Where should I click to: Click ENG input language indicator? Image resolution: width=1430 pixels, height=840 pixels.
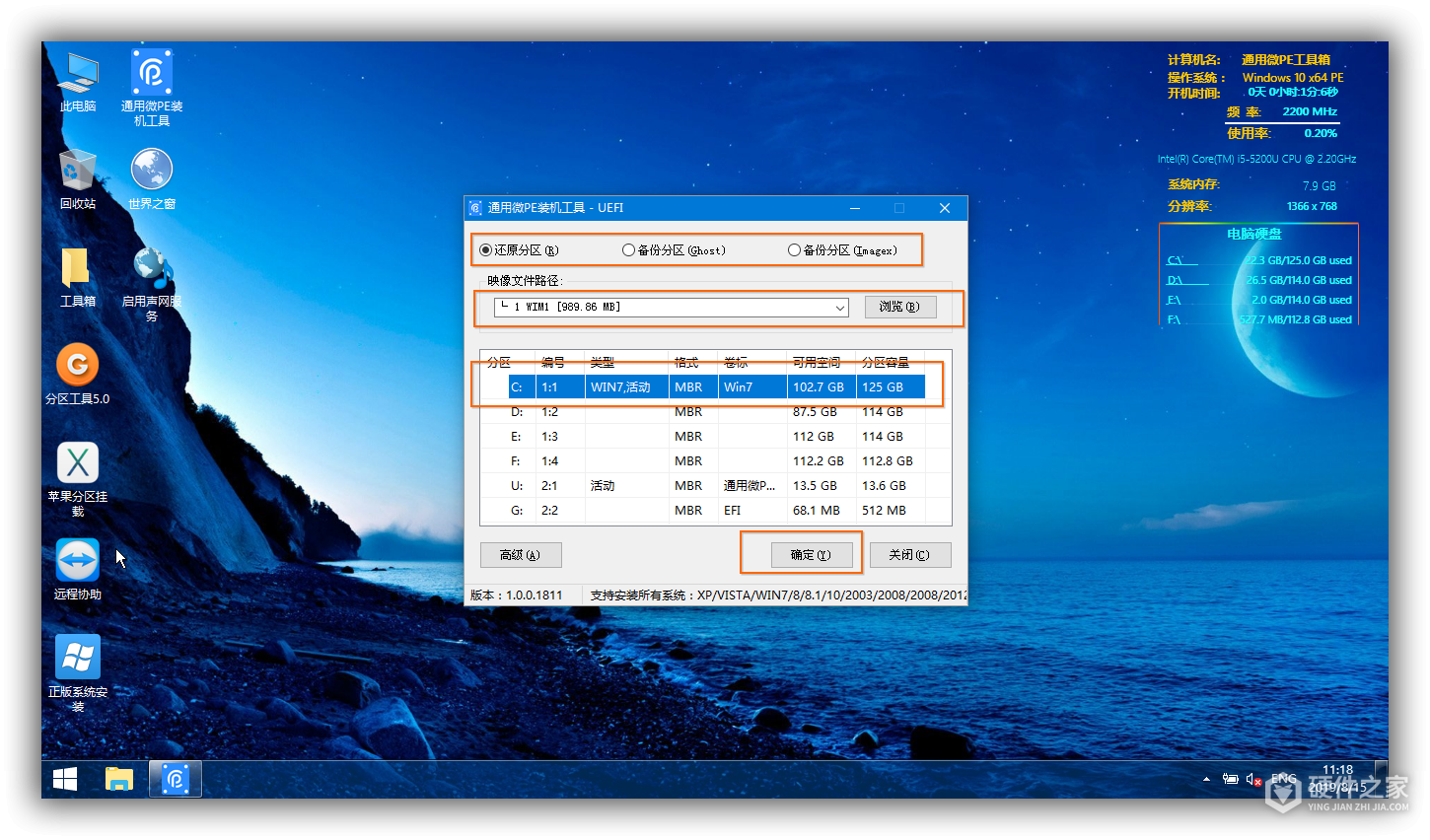[x=1283, y=779]
